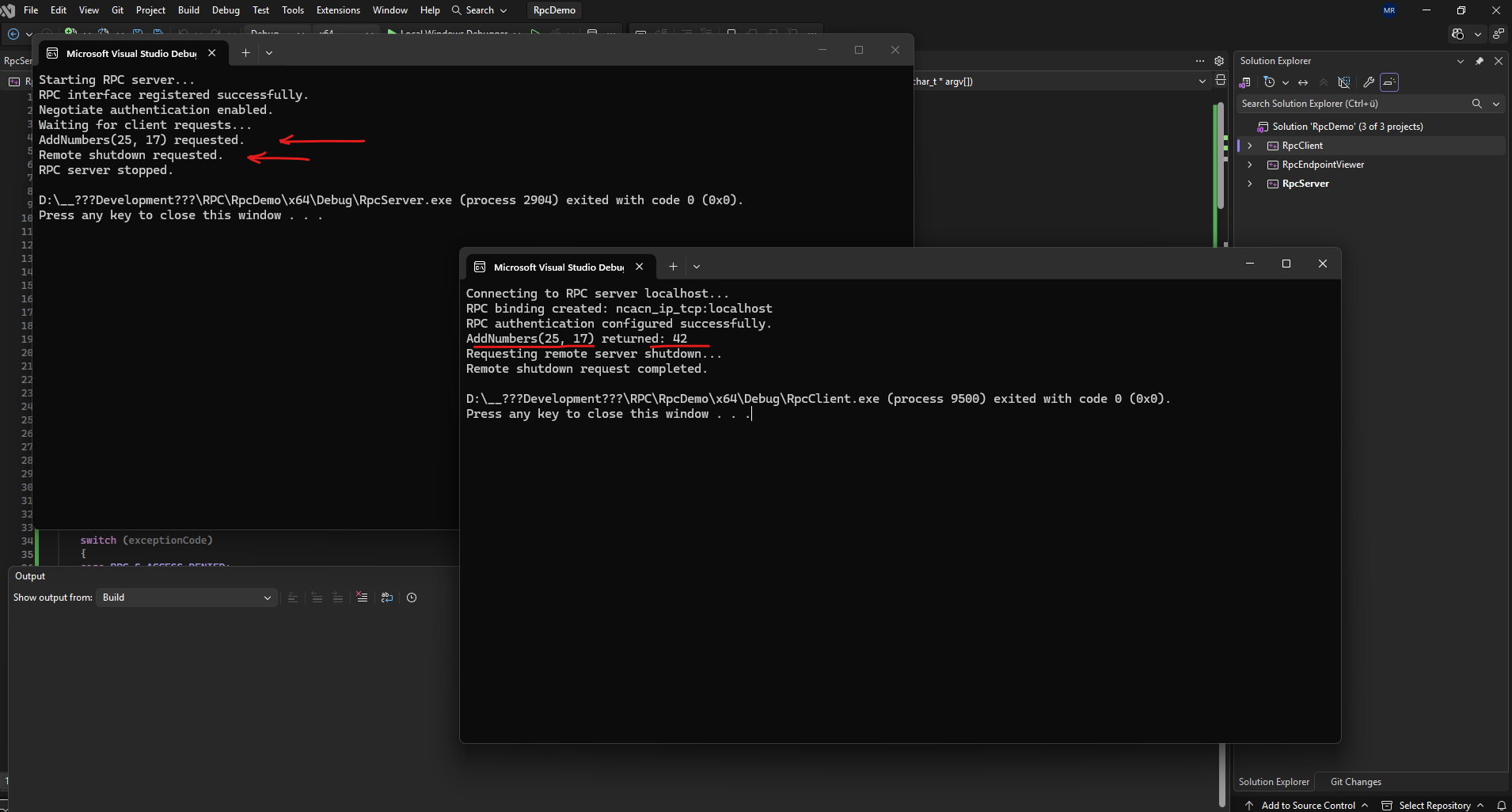Close the Solution Explorer panel

(1499, 61)
